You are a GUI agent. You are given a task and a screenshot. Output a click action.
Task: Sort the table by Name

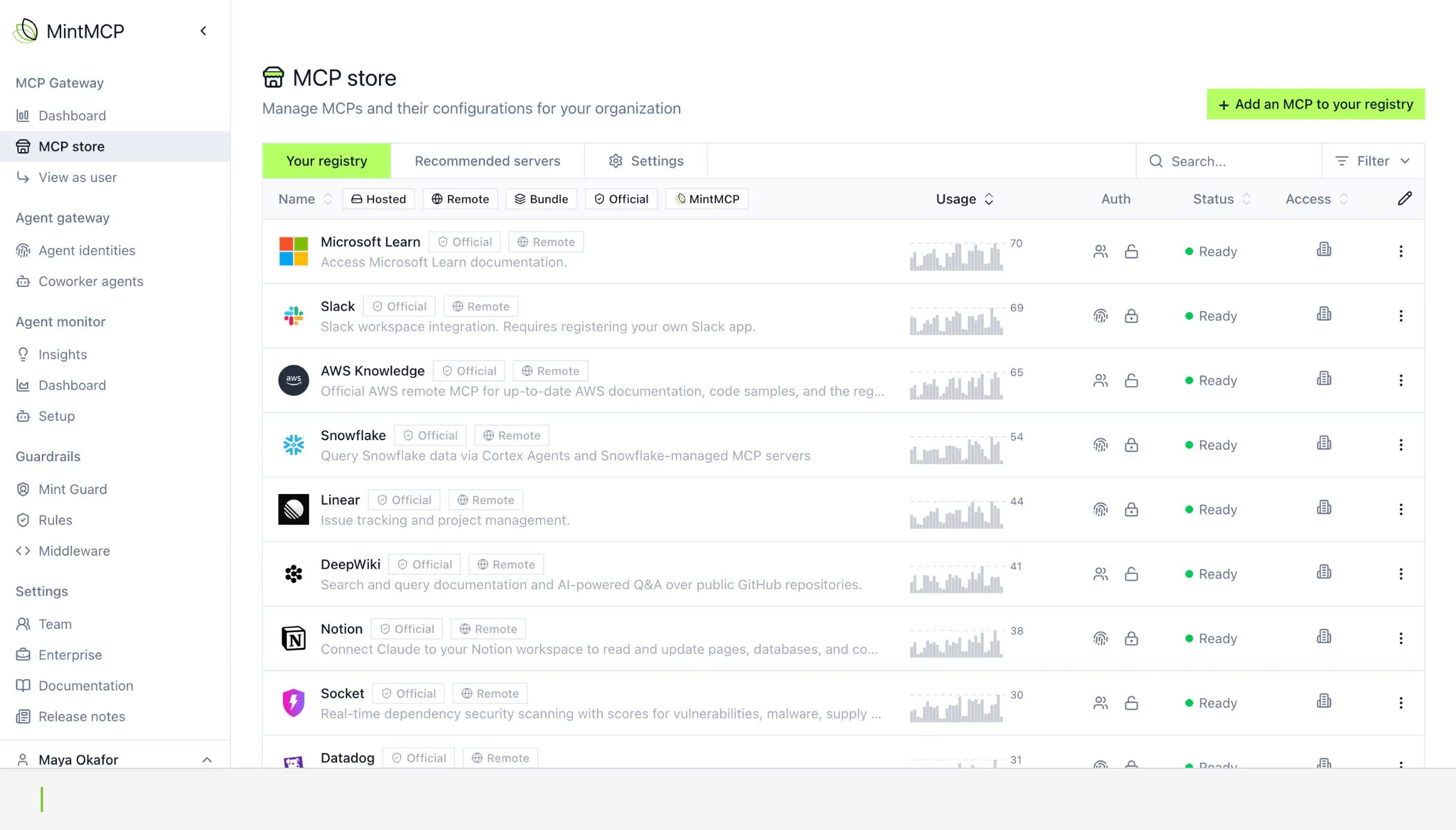(x=305, y=199)
